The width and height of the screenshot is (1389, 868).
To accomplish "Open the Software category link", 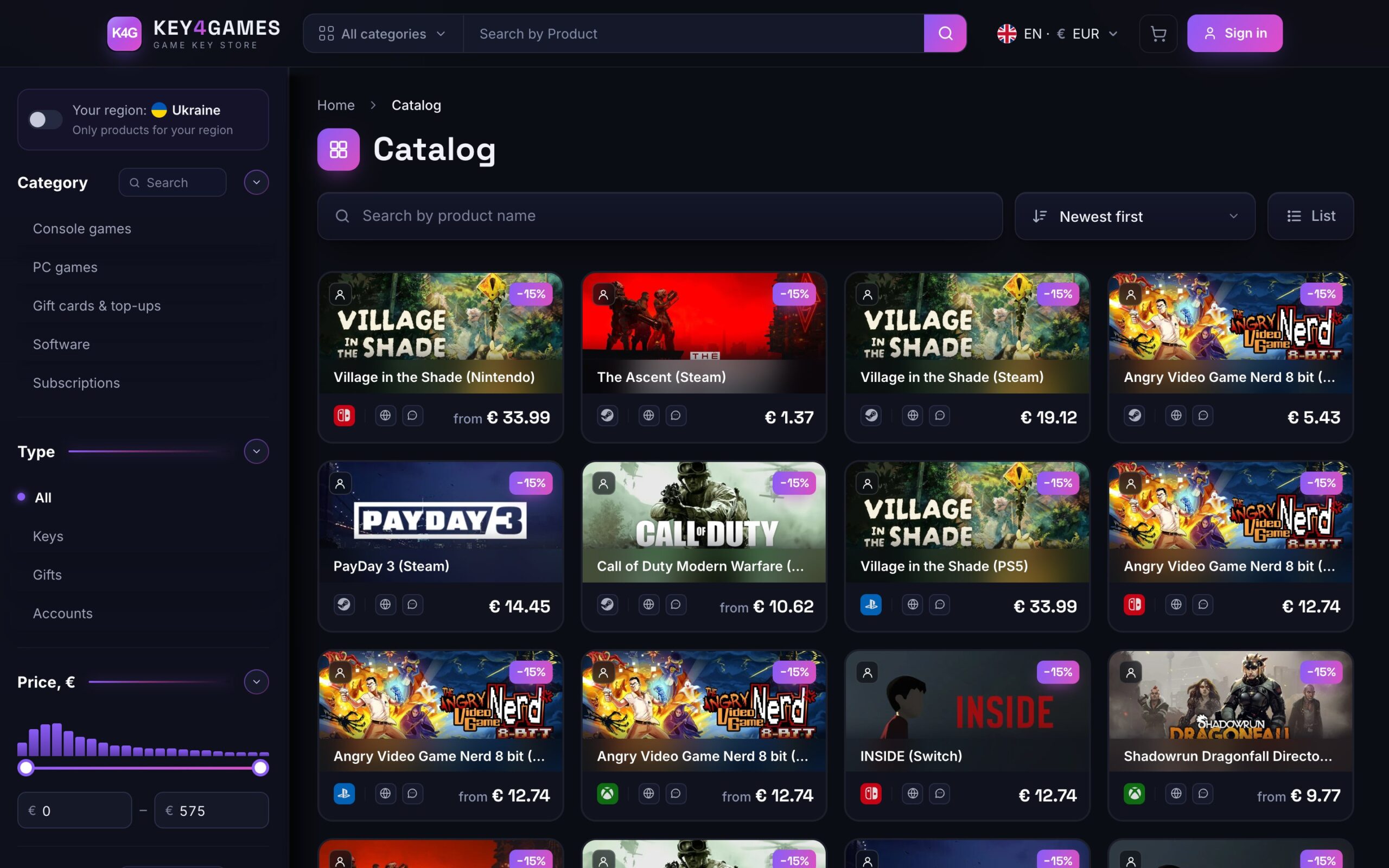I will tap(61, 344).
